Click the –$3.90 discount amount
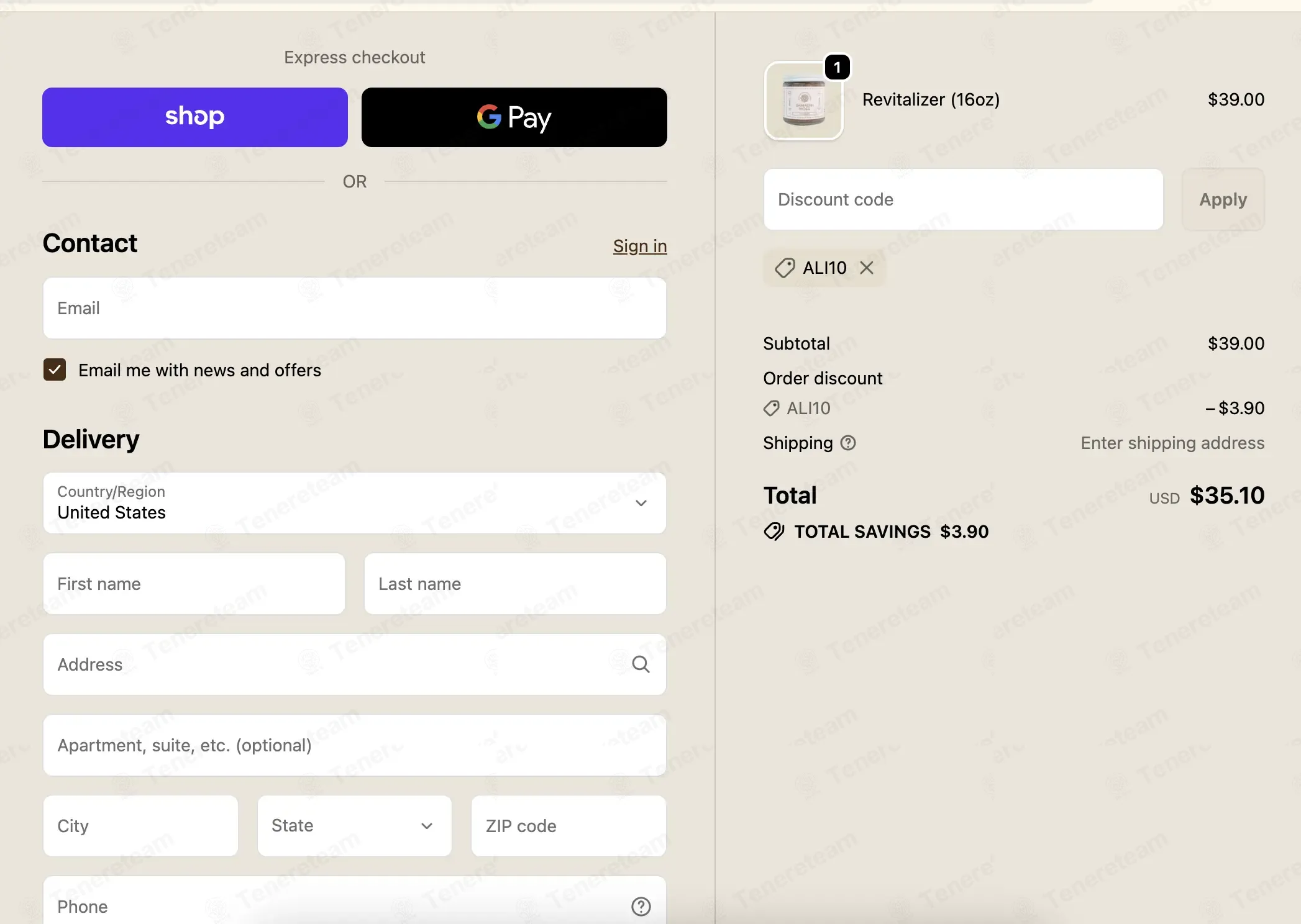 (x=1235, y=408)
